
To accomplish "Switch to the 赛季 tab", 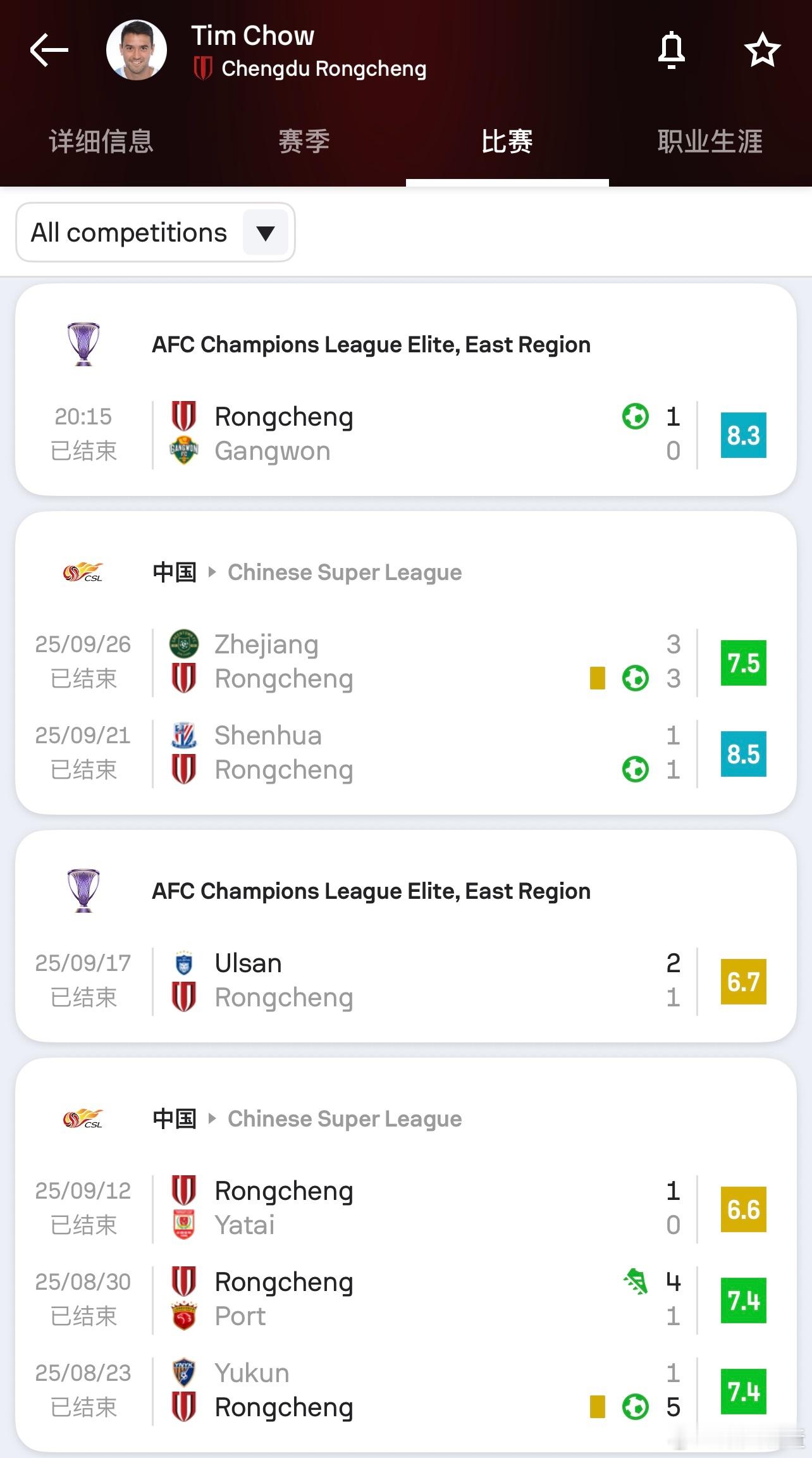I will coord(304,141).
